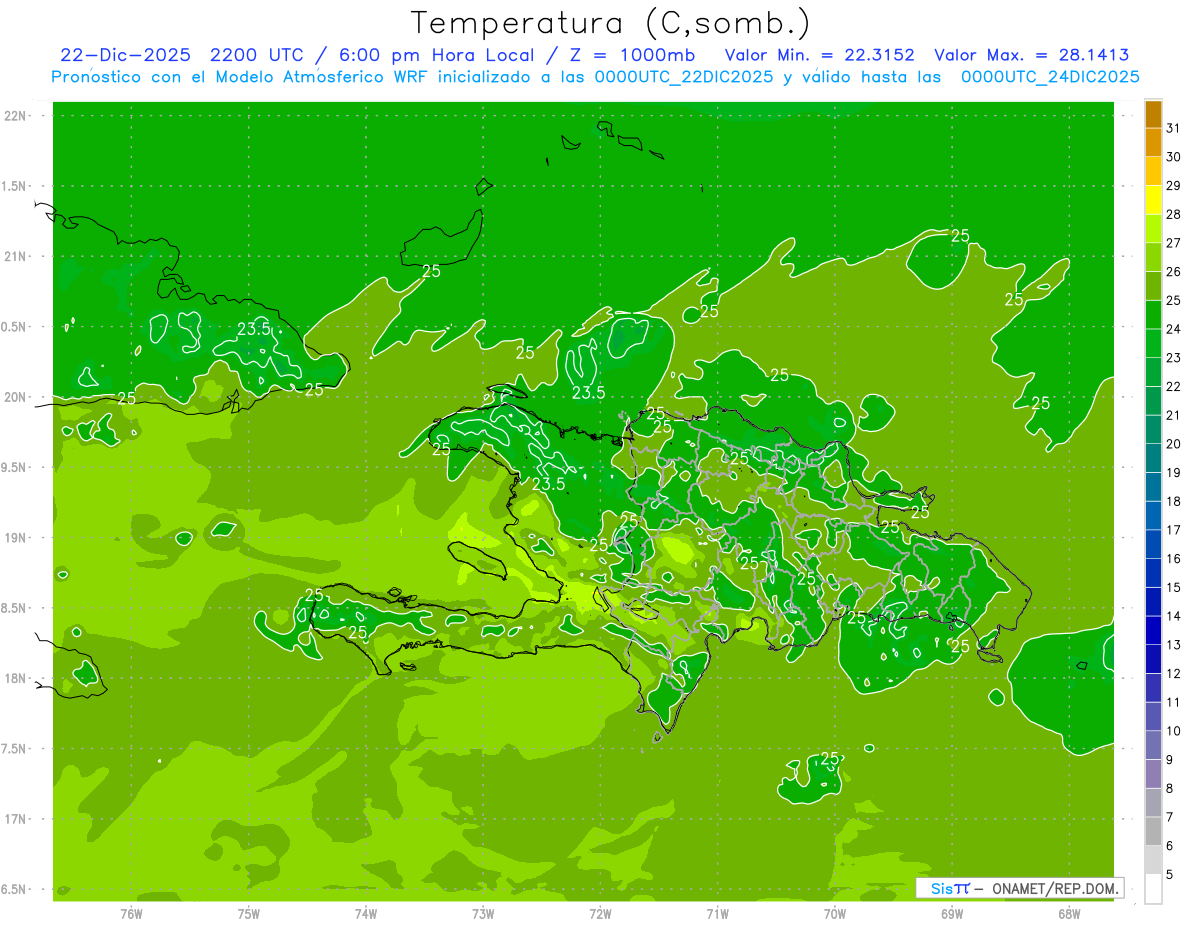Click the legend value 22
Viewport: 1200px width, 927px height.
[x=1174, y=386]
